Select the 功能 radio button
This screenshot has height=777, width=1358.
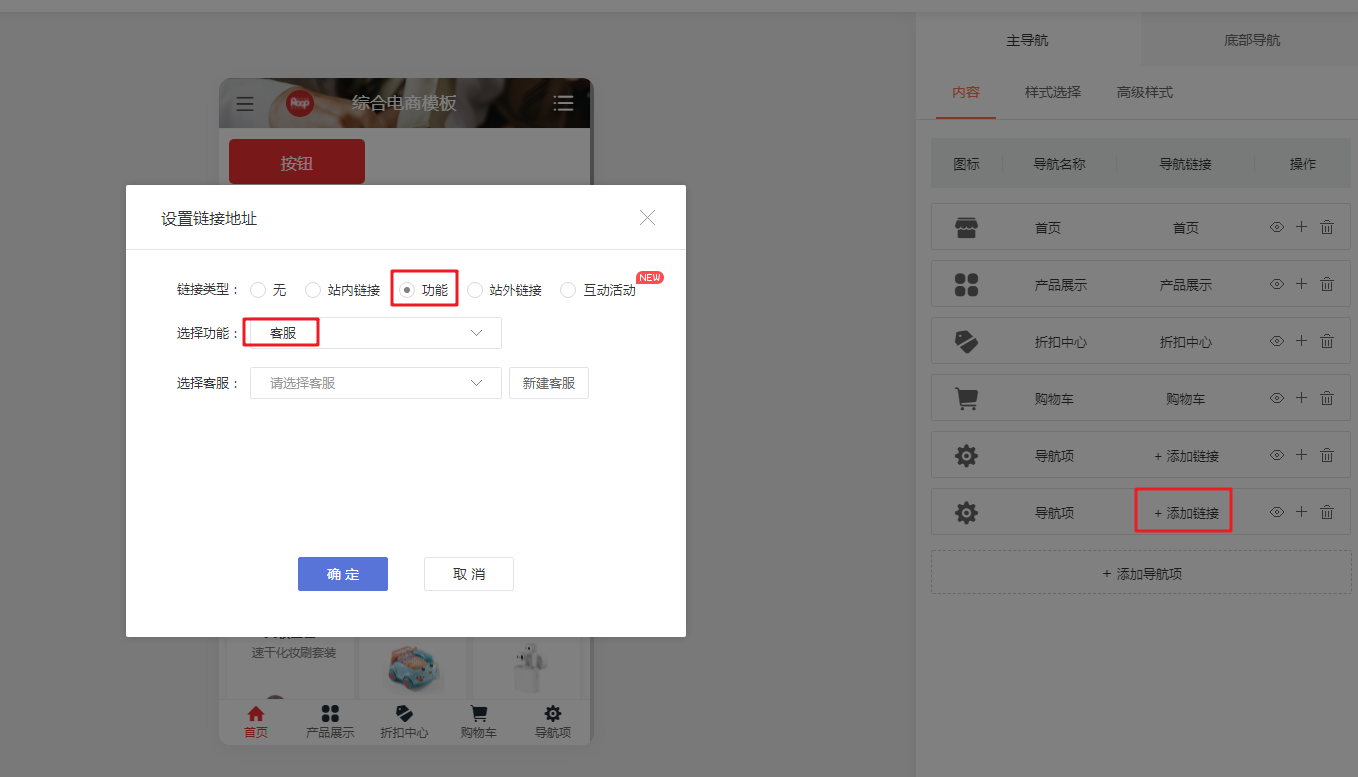pyautogui.click(x=407, y=290)
